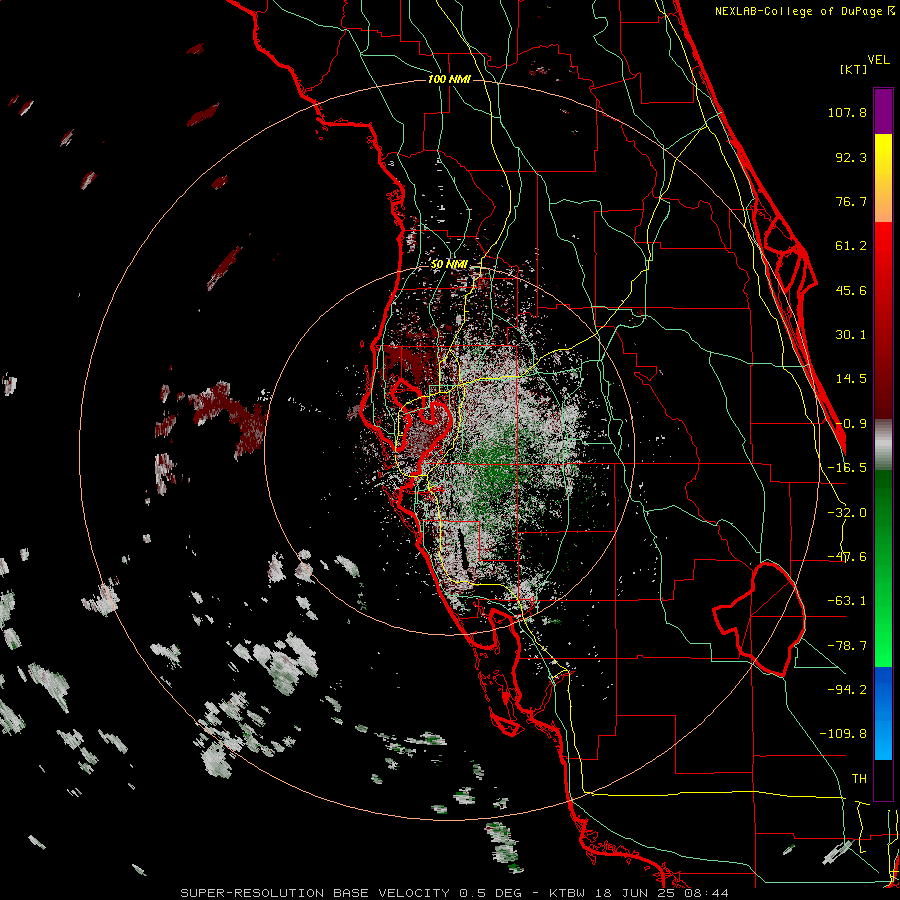Screen dimensions: 900x900
Task: Select the -94.2 scale value
Action: 847,689
